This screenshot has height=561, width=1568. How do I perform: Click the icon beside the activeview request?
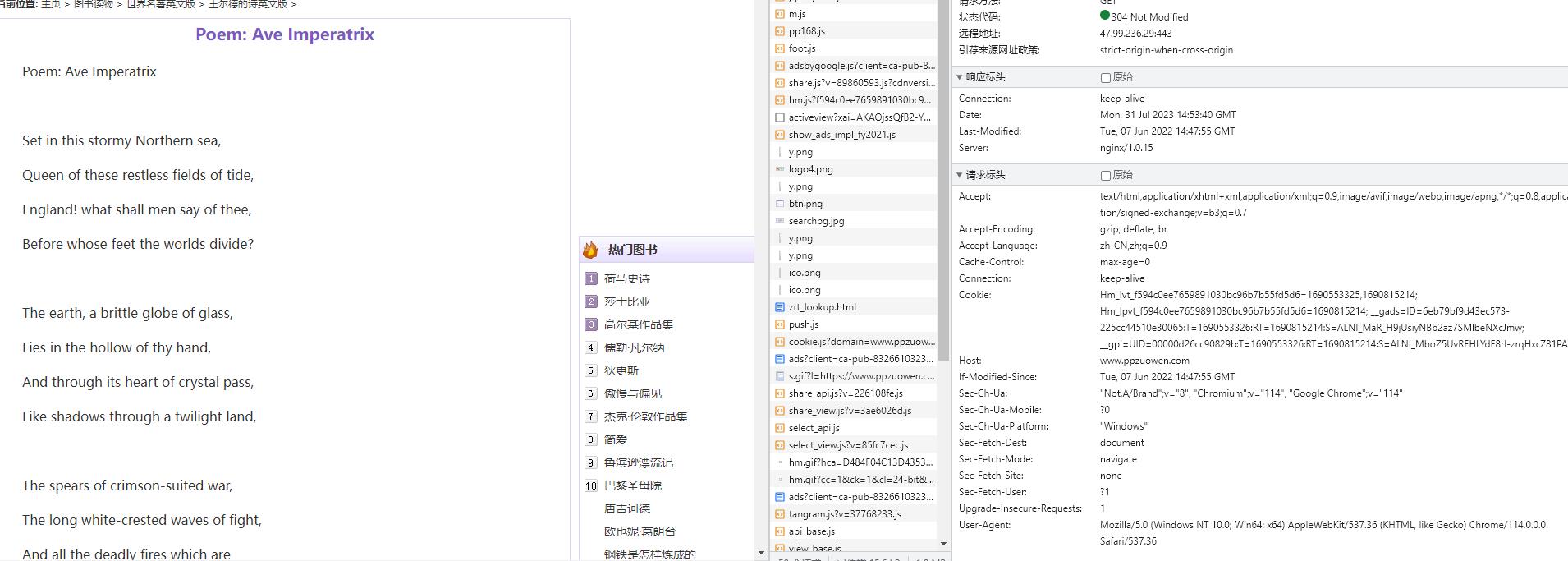click(780, 117)
